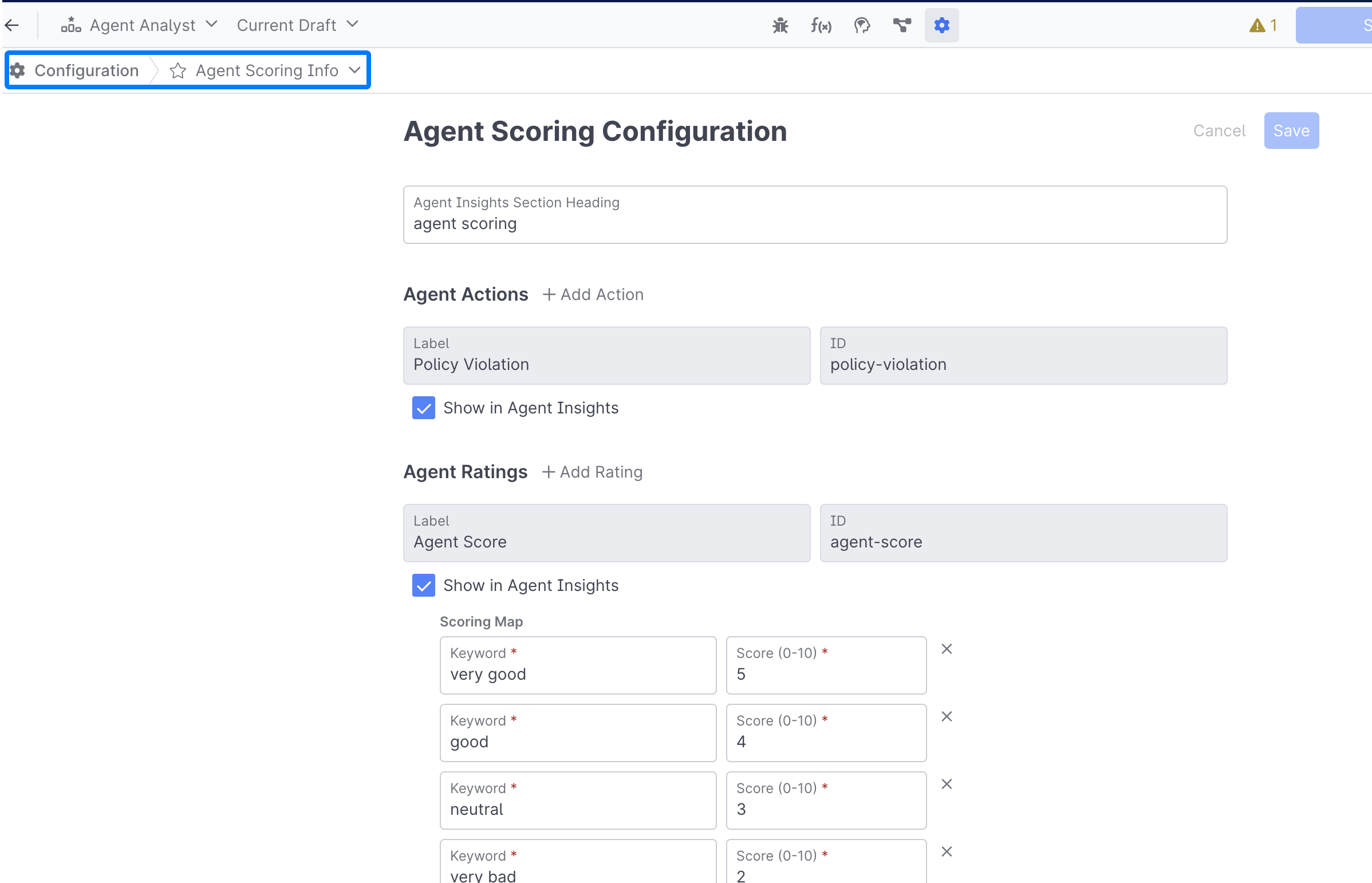
Task: Toggle Show in Agent Insights for Agent Score
Action: [423, 585]
